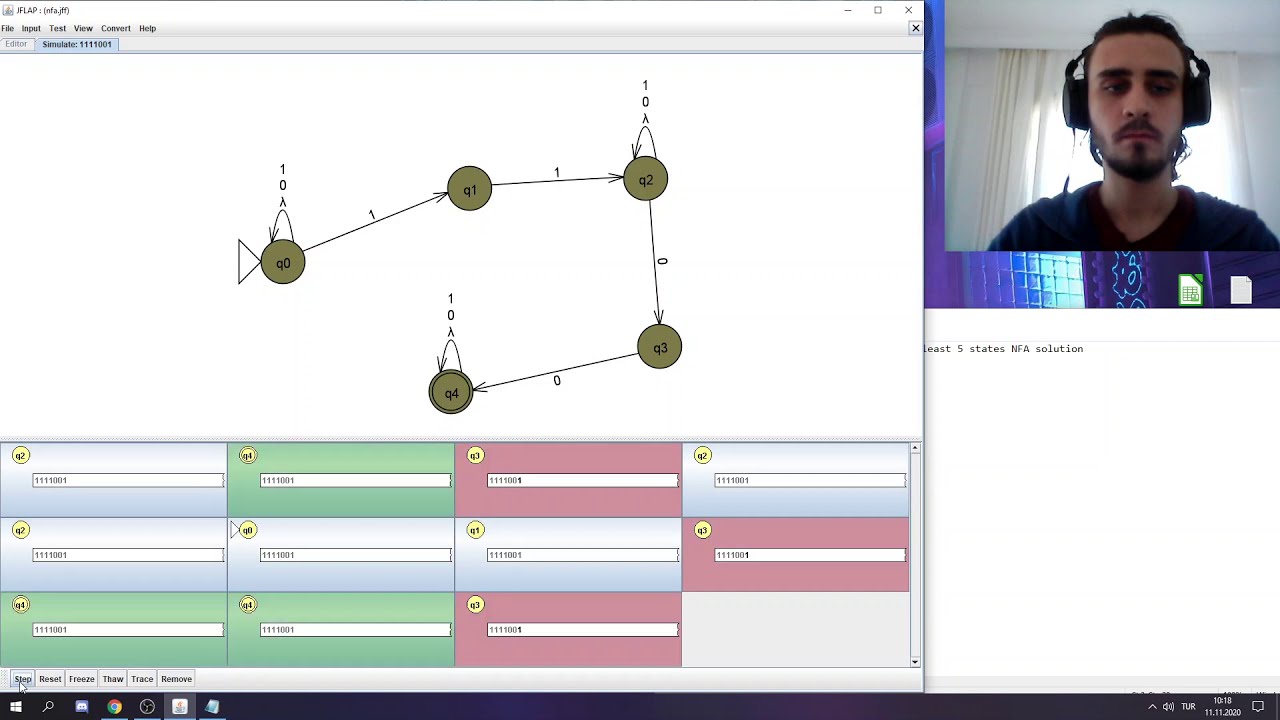
Task: Select state q0 in the automaton
Action: (x=283, y=263)
